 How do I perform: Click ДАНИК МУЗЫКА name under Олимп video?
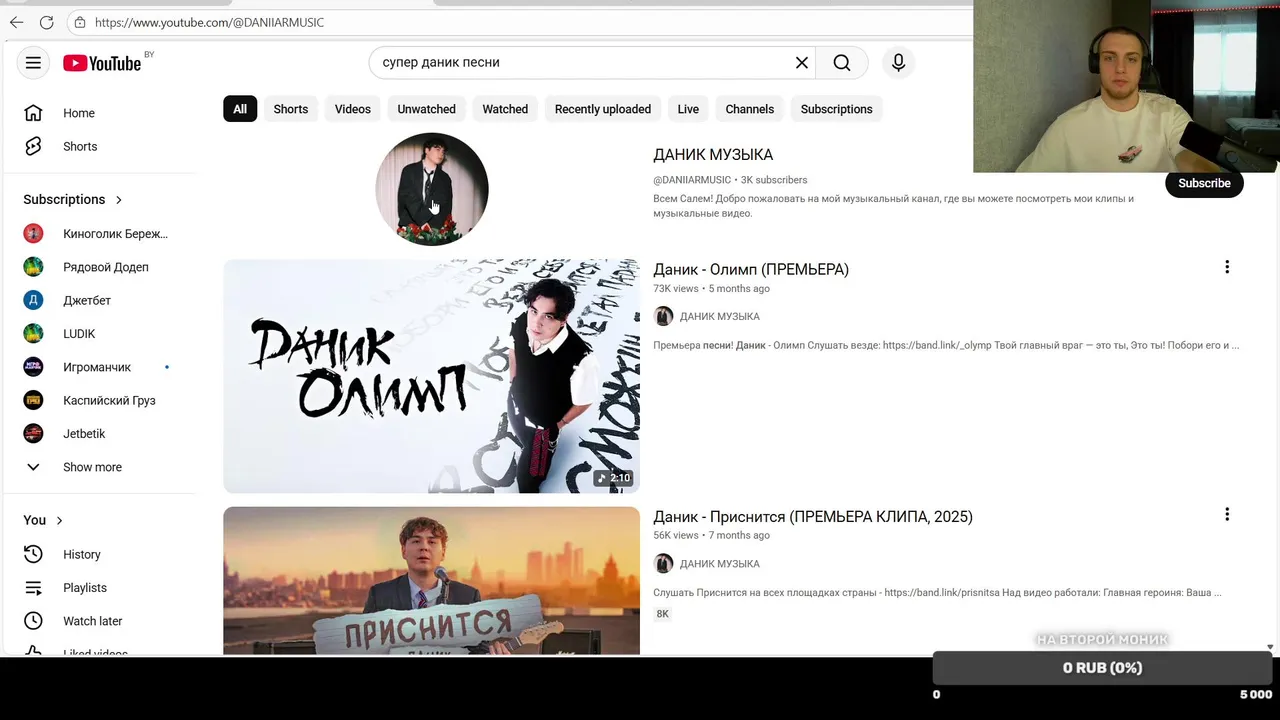coord(720,316)
